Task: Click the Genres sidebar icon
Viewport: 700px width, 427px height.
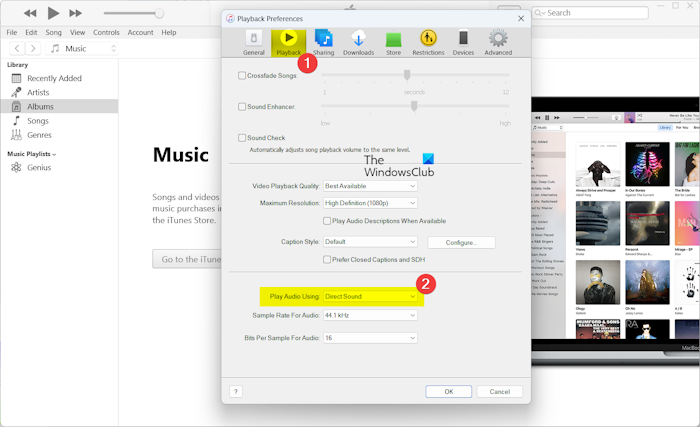Action: (16, 135)
